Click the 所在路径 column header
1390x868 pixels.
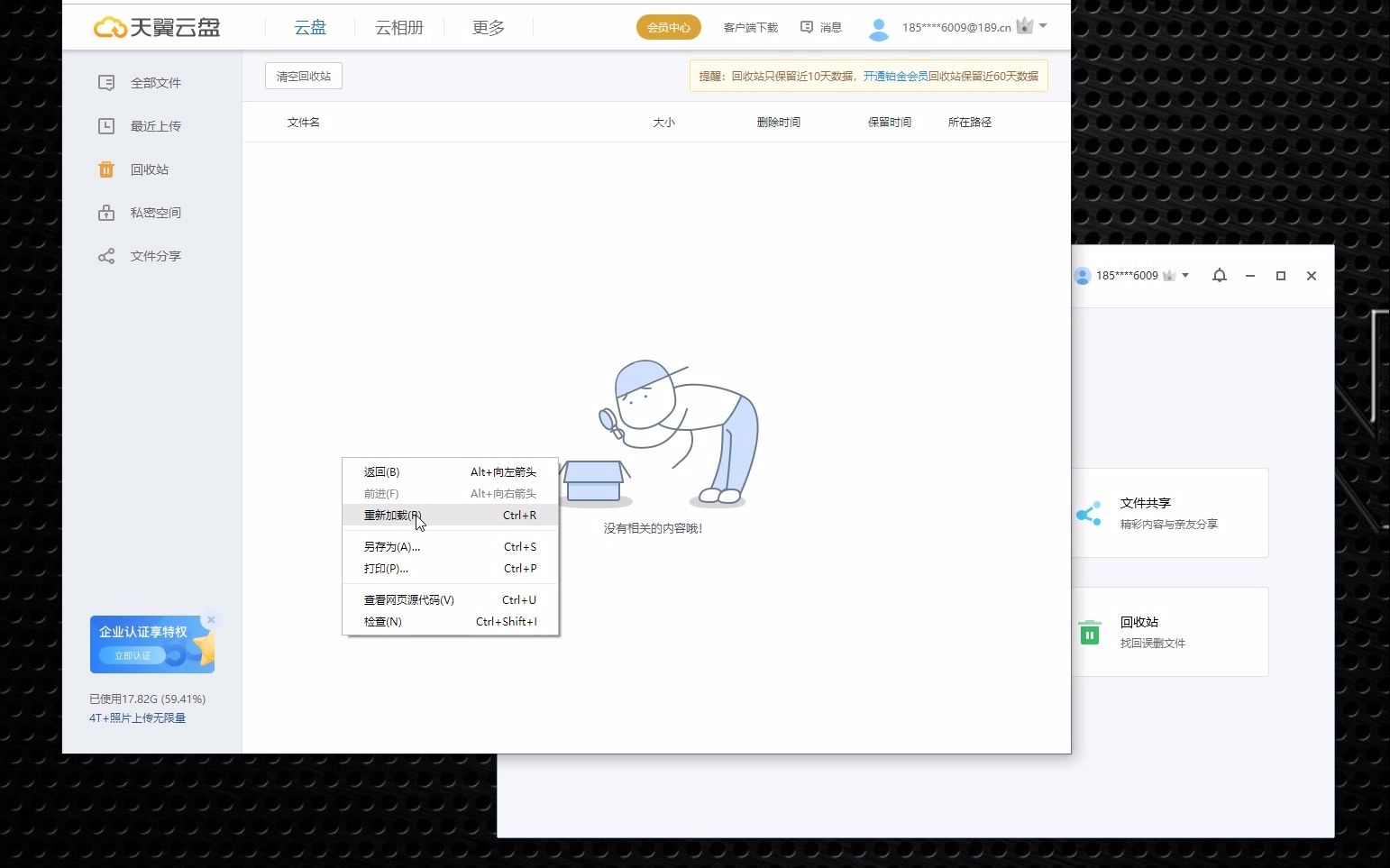(x=970, y=123)
